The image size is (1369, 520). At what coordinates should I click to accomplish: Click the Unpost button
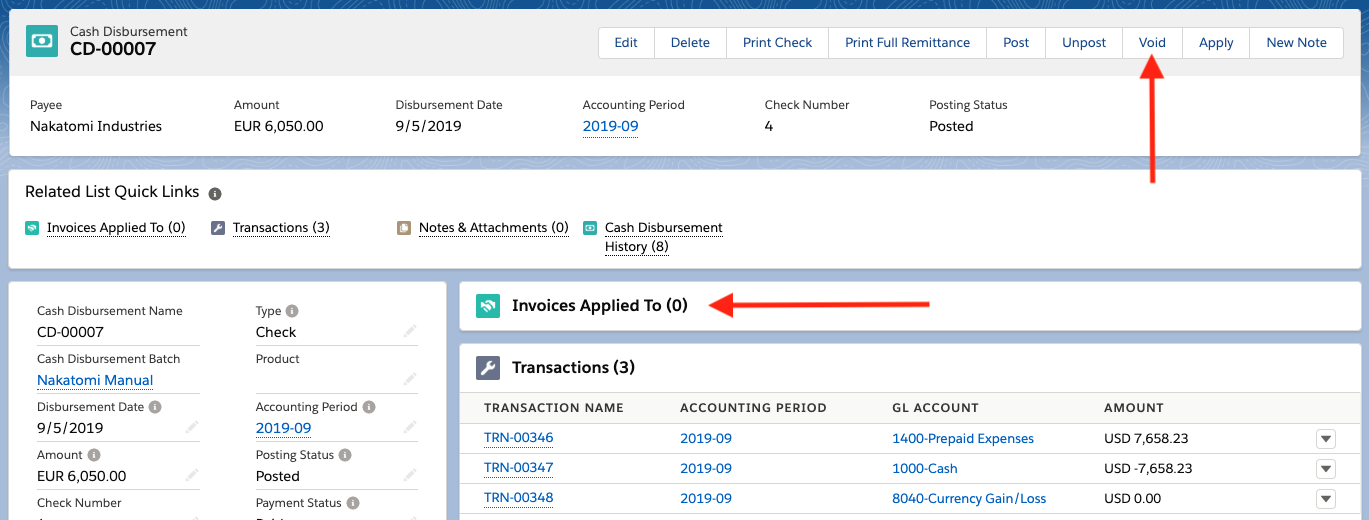tap(1084, 43)
